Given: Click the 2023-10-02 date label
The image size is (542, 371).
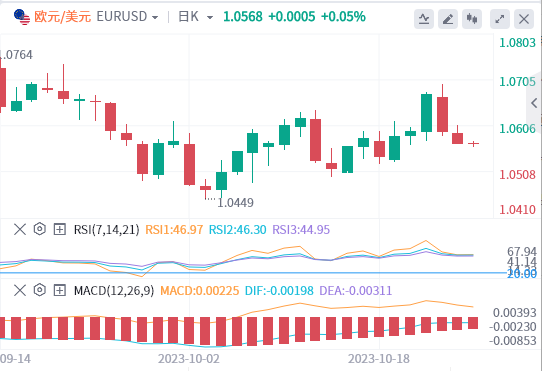Looking at the screenshot, I should (x=189, y=359).
